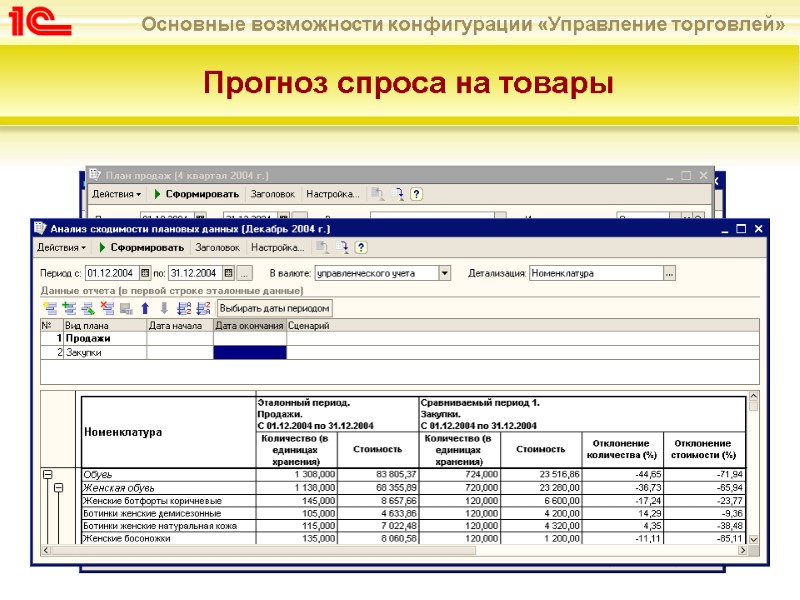Viewport: 800px width, 600px height.
Task: Click the help question mark icon
Action: click(360, 247)
